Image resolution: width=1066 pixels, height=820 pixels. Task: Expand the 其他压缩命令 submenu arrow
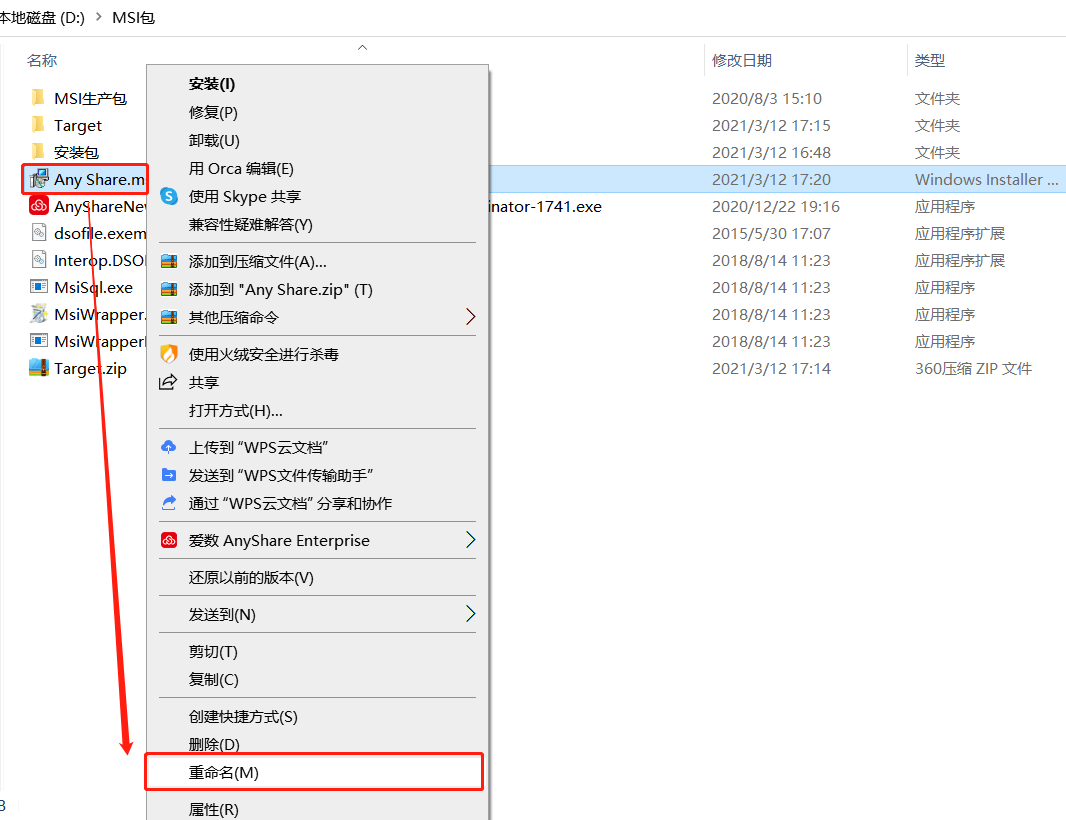[470, 317]
